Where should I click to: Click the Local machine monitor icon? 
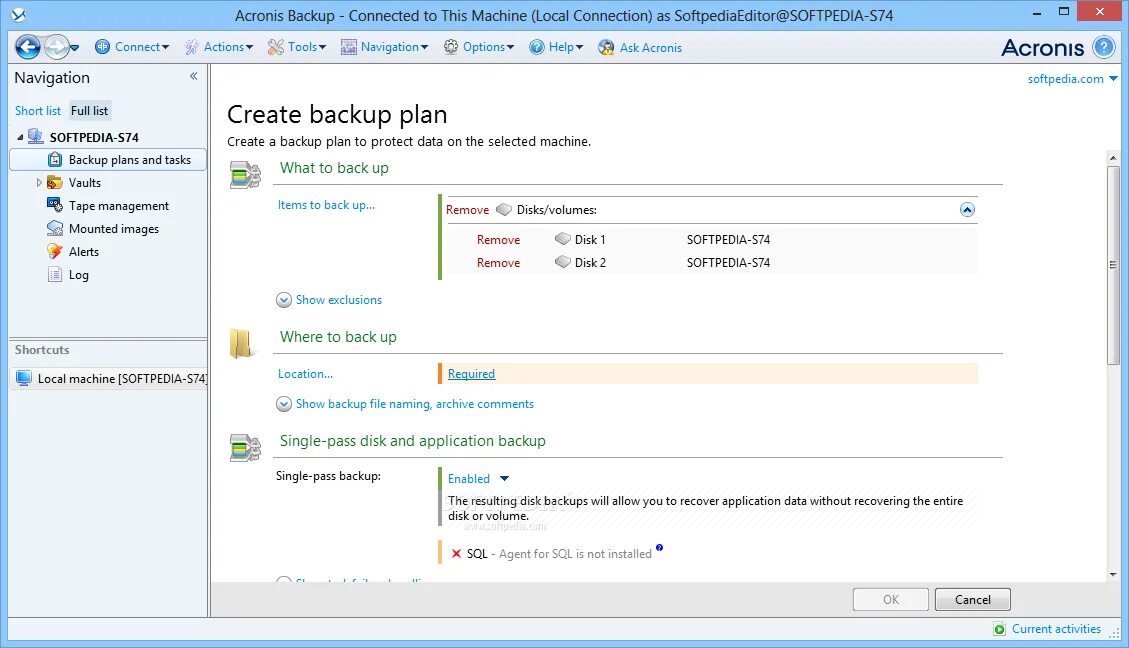(x=24, y=378)
